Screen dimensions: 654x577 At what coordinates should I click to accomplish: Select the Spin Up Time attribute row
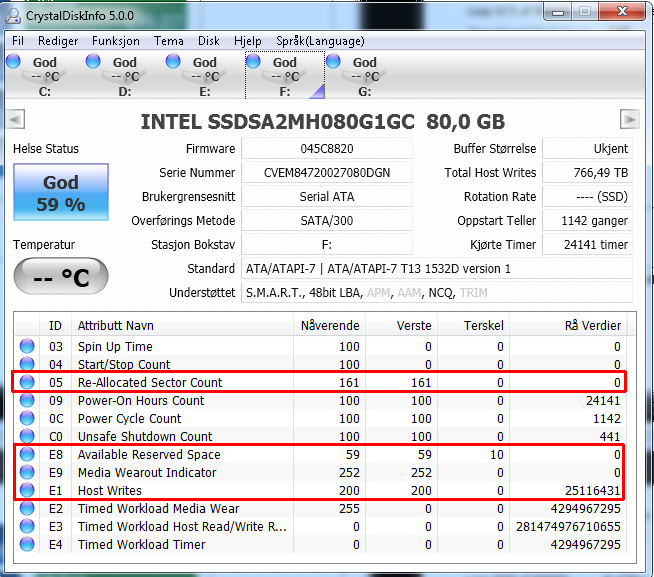[x=321, y=346]
